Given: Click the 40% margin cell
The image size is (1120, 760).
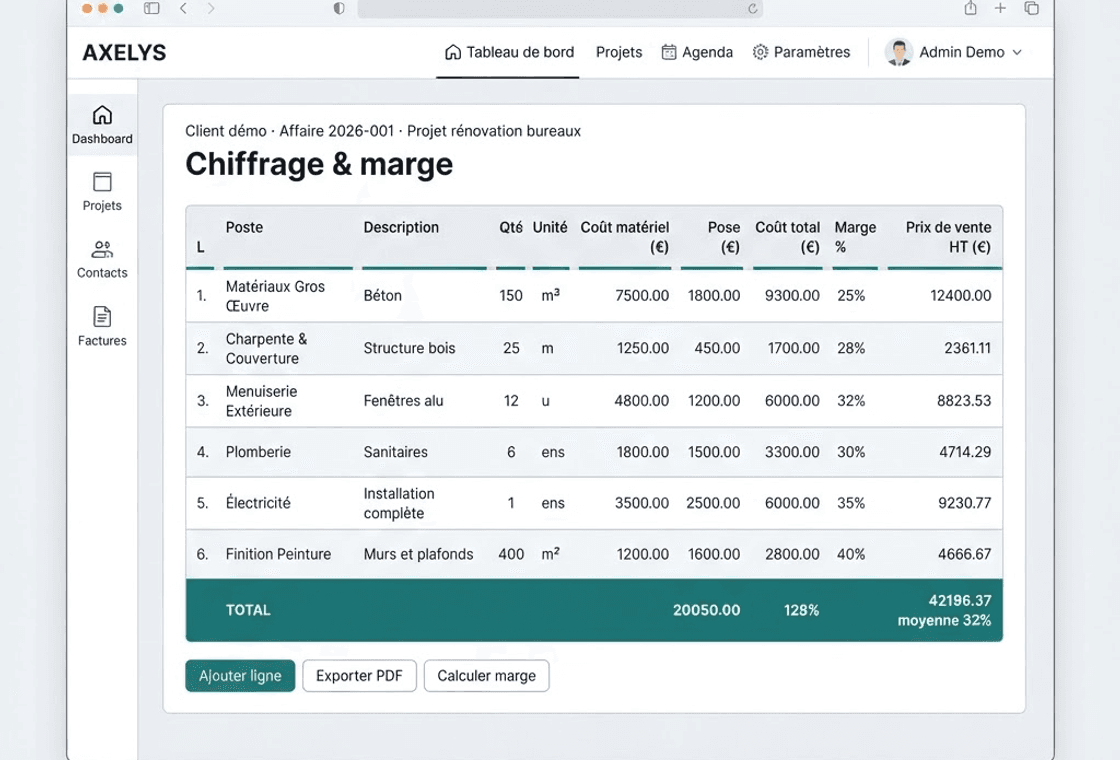Looking at the screenshot, I should (x=851, y=554).
